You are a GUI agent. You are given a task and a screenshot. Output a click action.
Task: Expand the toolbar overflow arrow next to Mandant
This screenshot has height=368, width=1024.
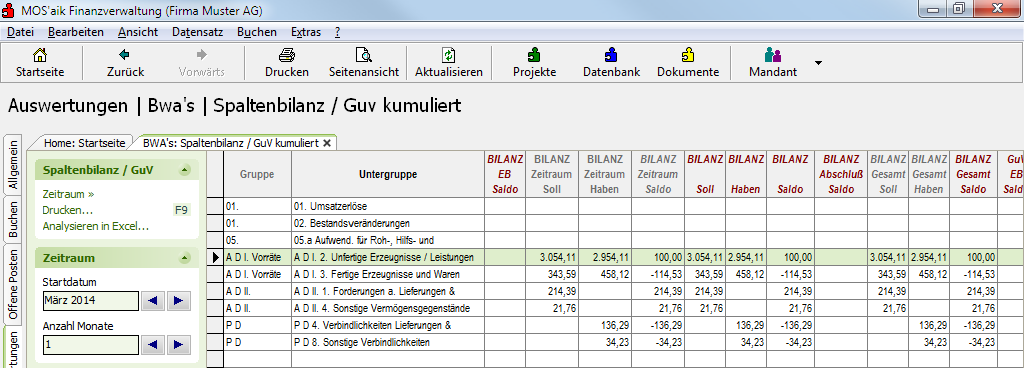[x=818, y=63]
